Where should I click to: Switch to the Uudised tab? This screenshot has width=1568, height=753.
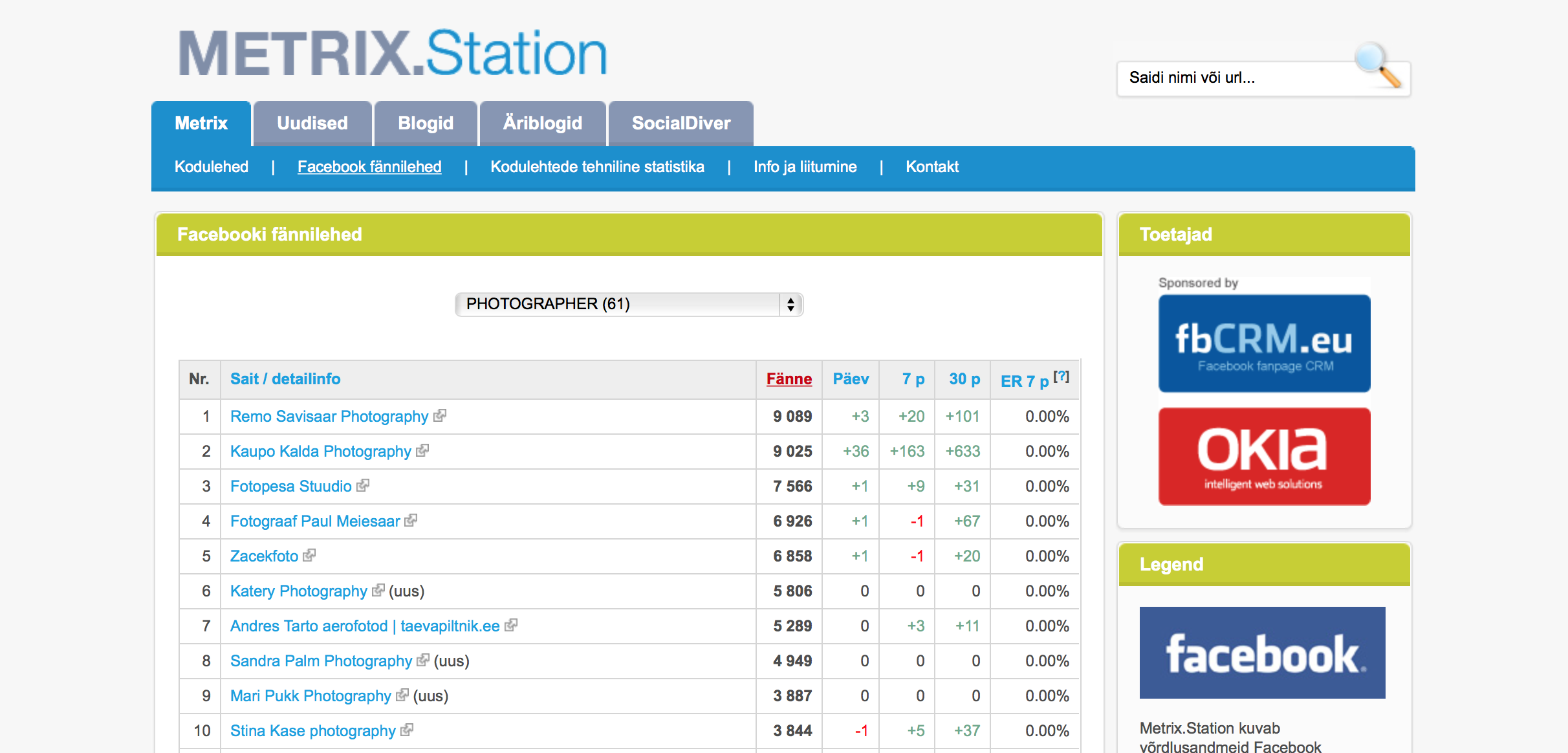312,124
